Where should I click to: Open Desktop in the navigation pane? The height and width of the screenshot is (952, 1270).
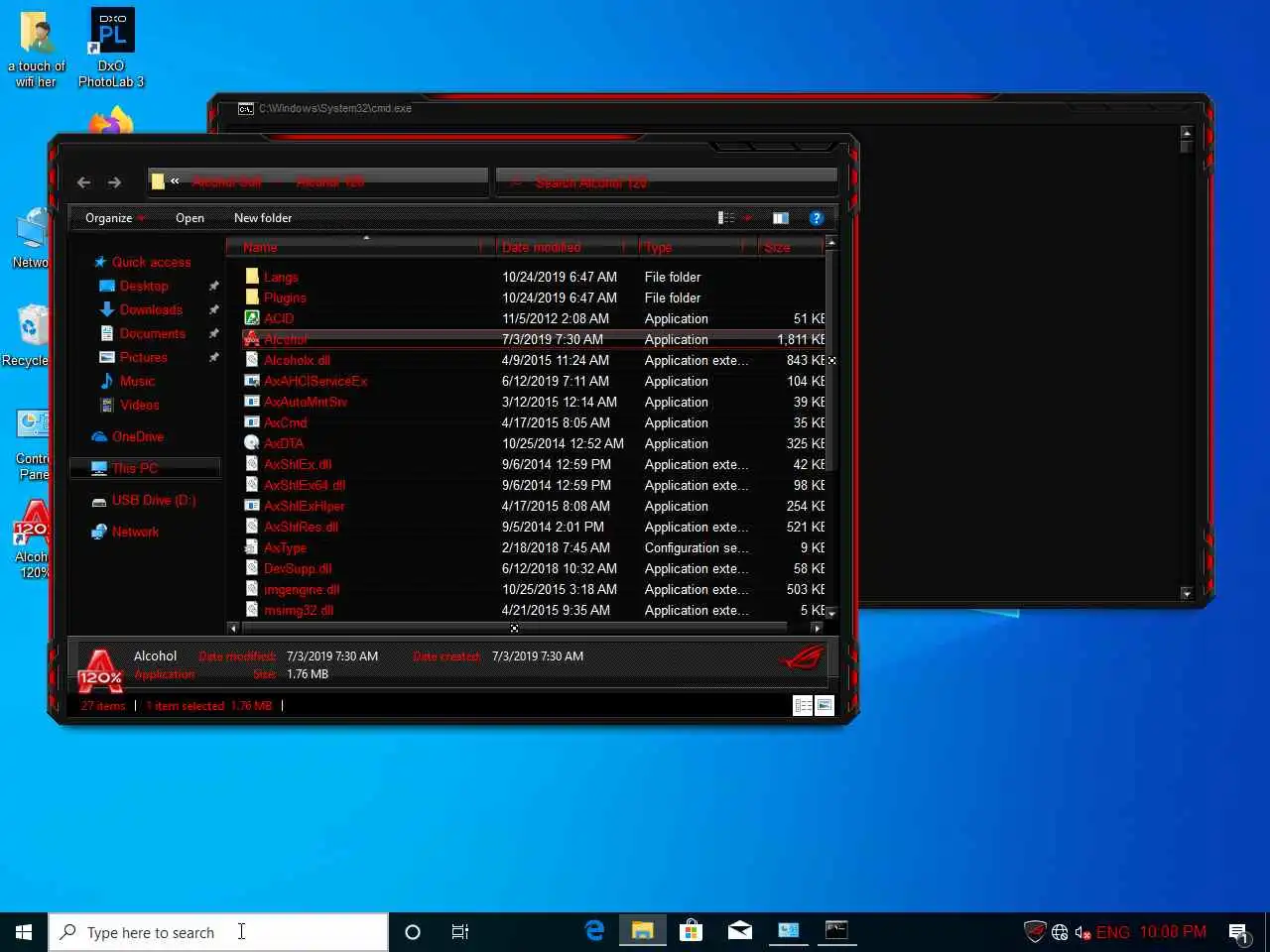[144, 286]
